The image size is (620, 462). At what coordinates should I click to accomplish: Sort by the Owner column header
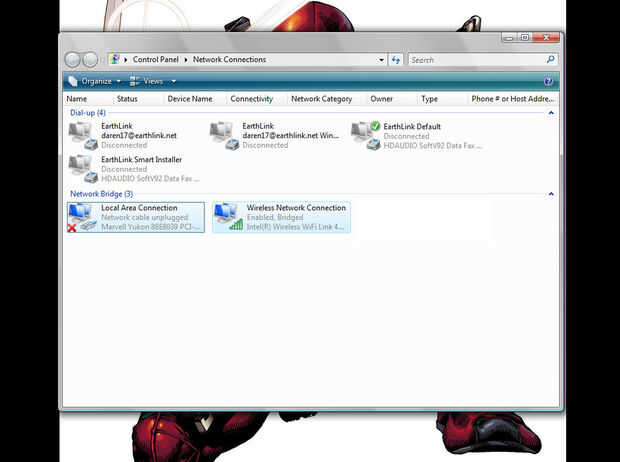pos(382,99)
